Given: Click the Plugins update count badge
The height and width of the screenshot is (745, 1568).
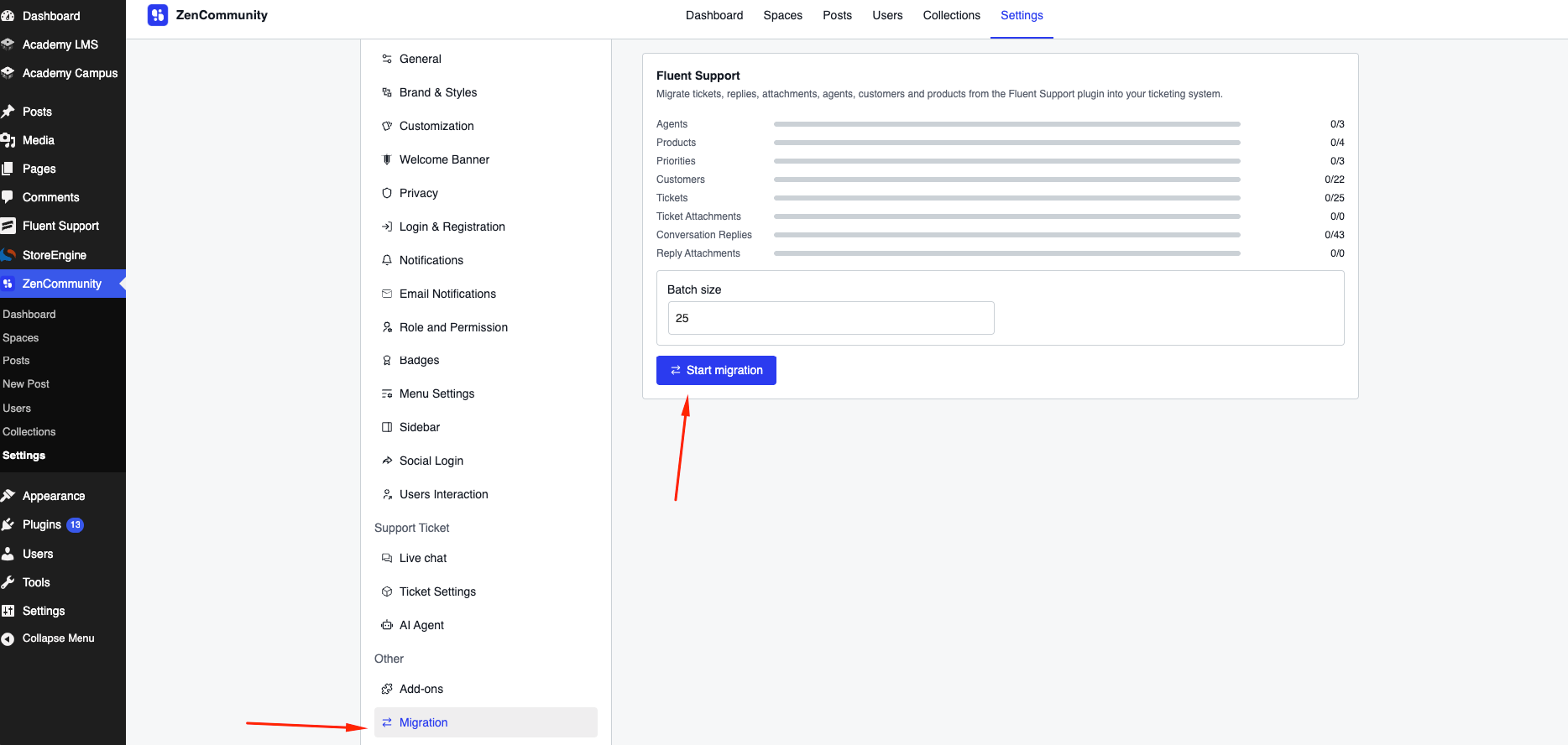Looking at the screenshot, I should tap(76, 524).
